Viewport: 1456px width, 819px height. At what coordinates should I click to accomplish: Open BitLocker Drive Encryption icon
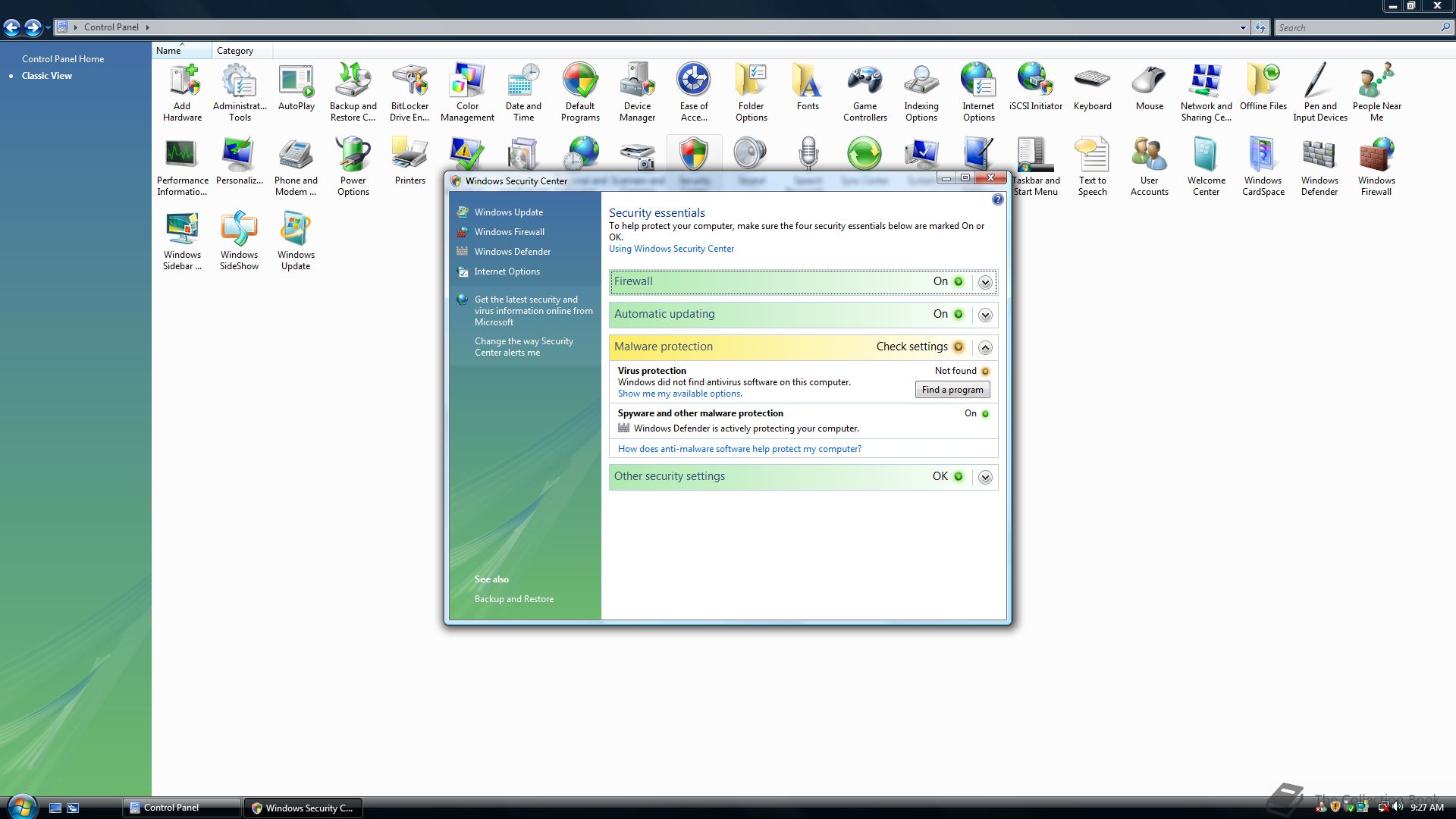point(409,92)
